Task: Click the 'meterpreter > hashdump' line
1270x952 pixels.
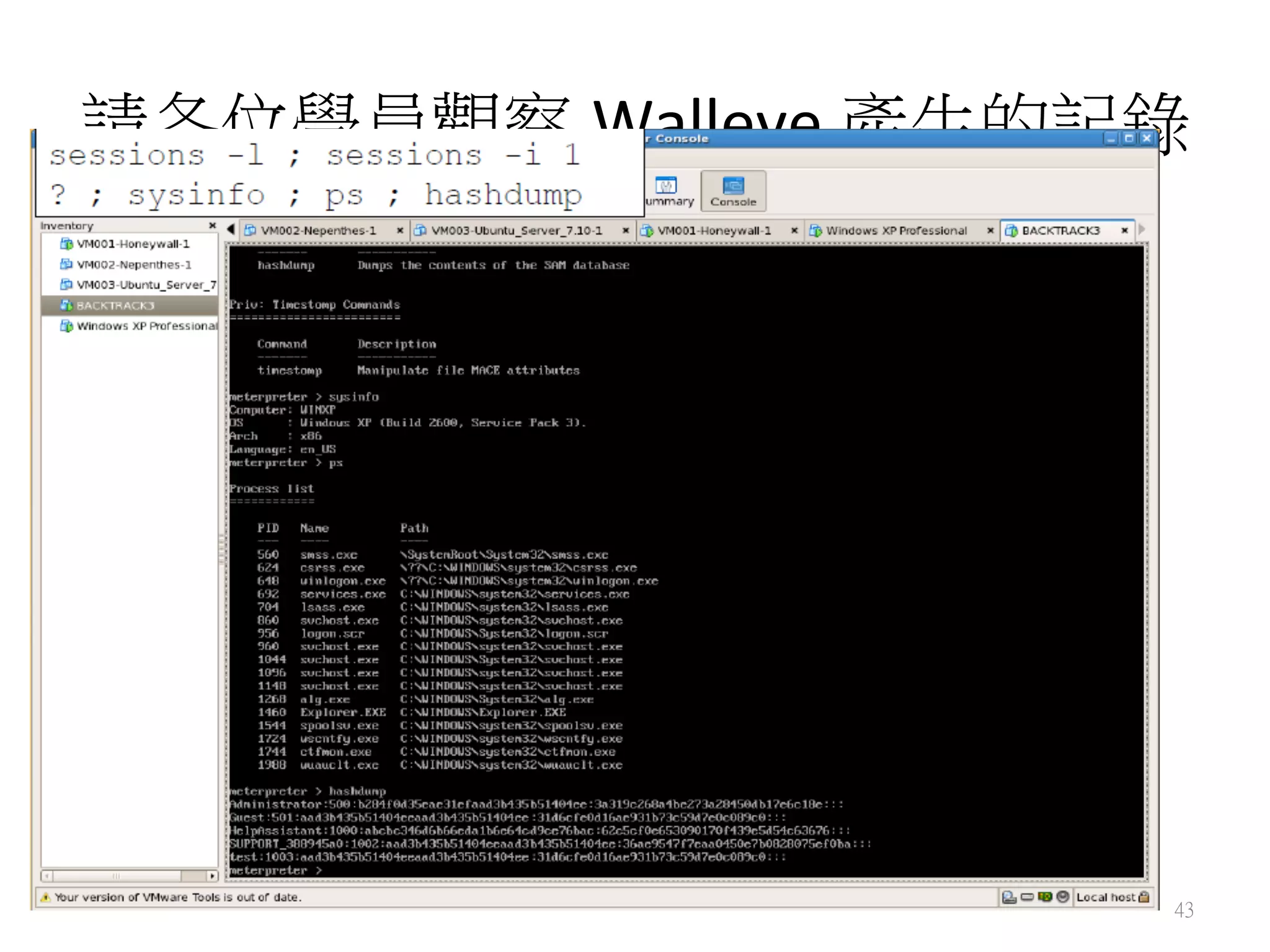Action: [308, 791]
